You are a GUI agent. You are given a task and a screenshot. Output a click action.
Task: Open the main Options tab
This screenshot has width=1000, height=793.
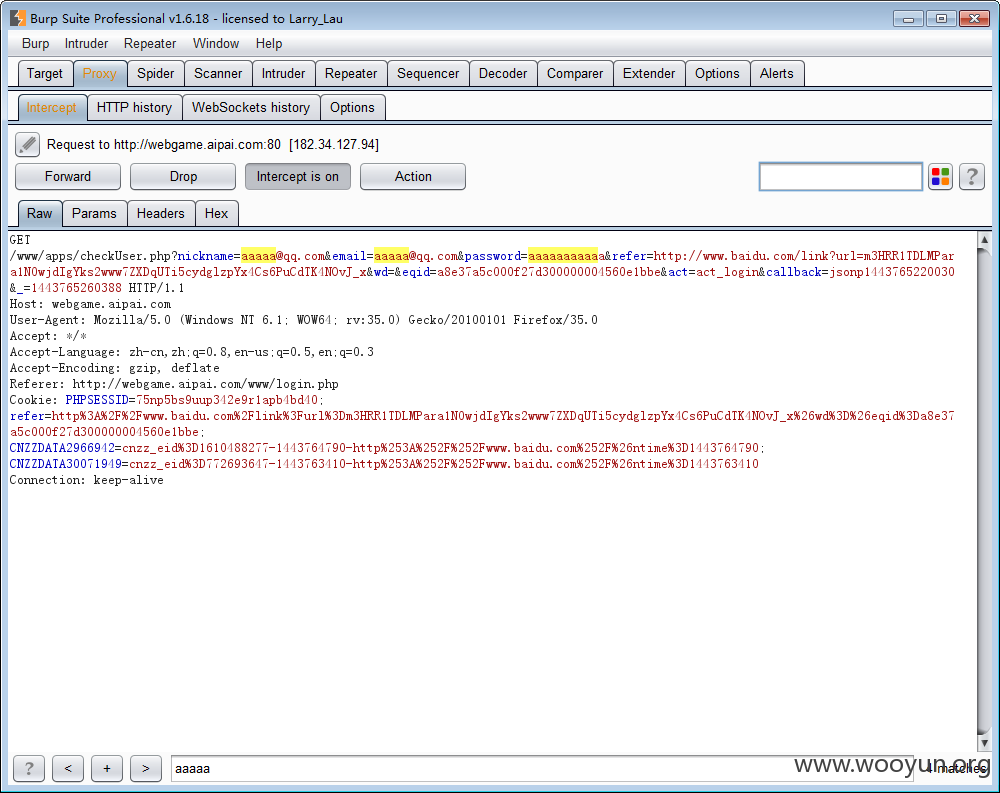tap(717, 73)
